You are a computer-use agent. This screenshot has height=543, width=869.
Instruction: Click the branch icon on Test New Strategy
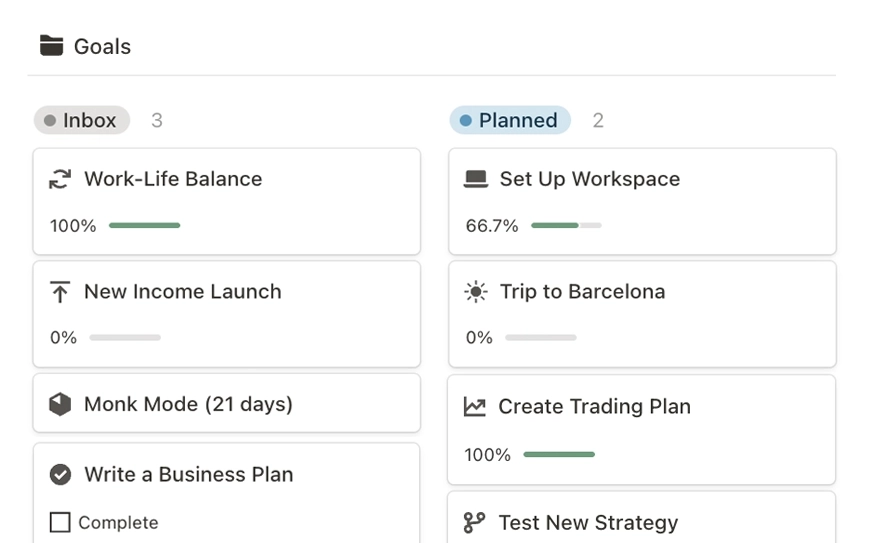[474, 522]
